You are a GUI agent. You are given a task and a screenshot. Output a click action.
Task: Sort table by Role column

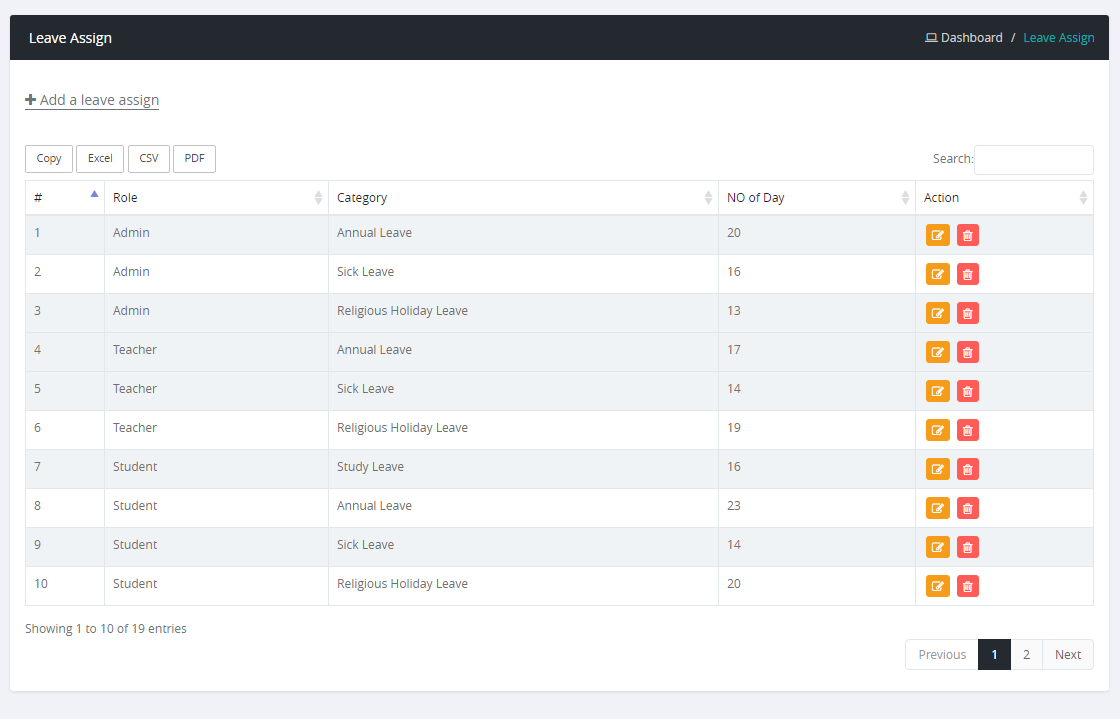(x=216, y=198)
